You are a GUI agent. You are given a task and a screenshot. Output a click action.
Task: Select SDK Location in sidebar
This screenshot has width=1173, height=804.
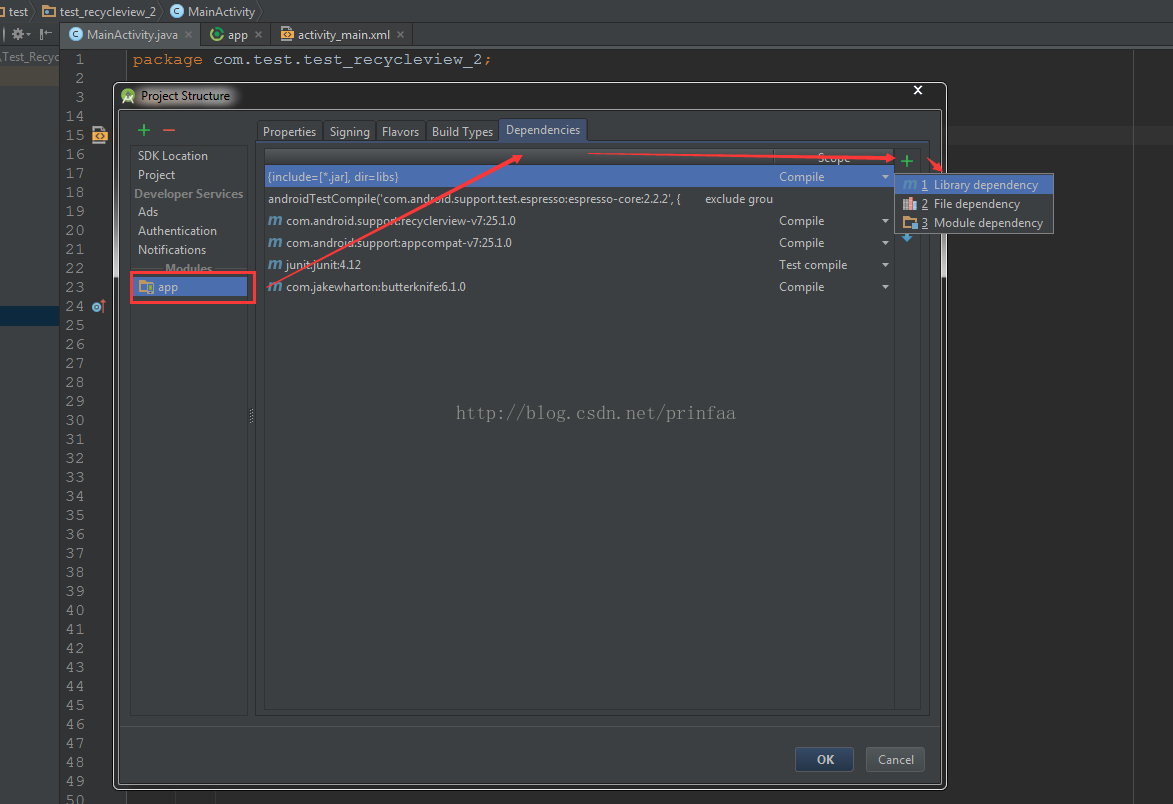coord(173,156)
